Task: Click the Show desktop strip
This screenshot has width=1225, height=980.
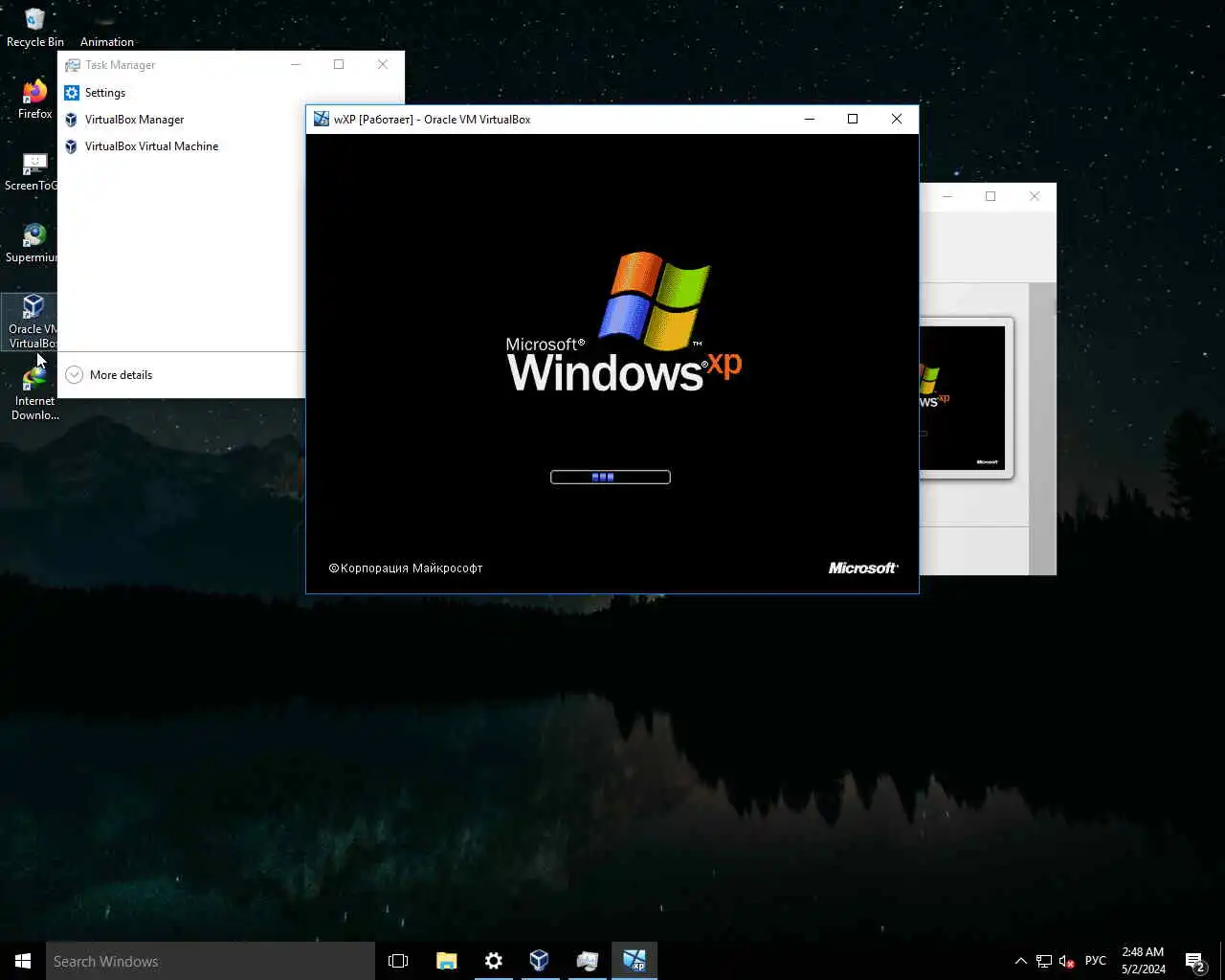Action: click(1222, 961)
